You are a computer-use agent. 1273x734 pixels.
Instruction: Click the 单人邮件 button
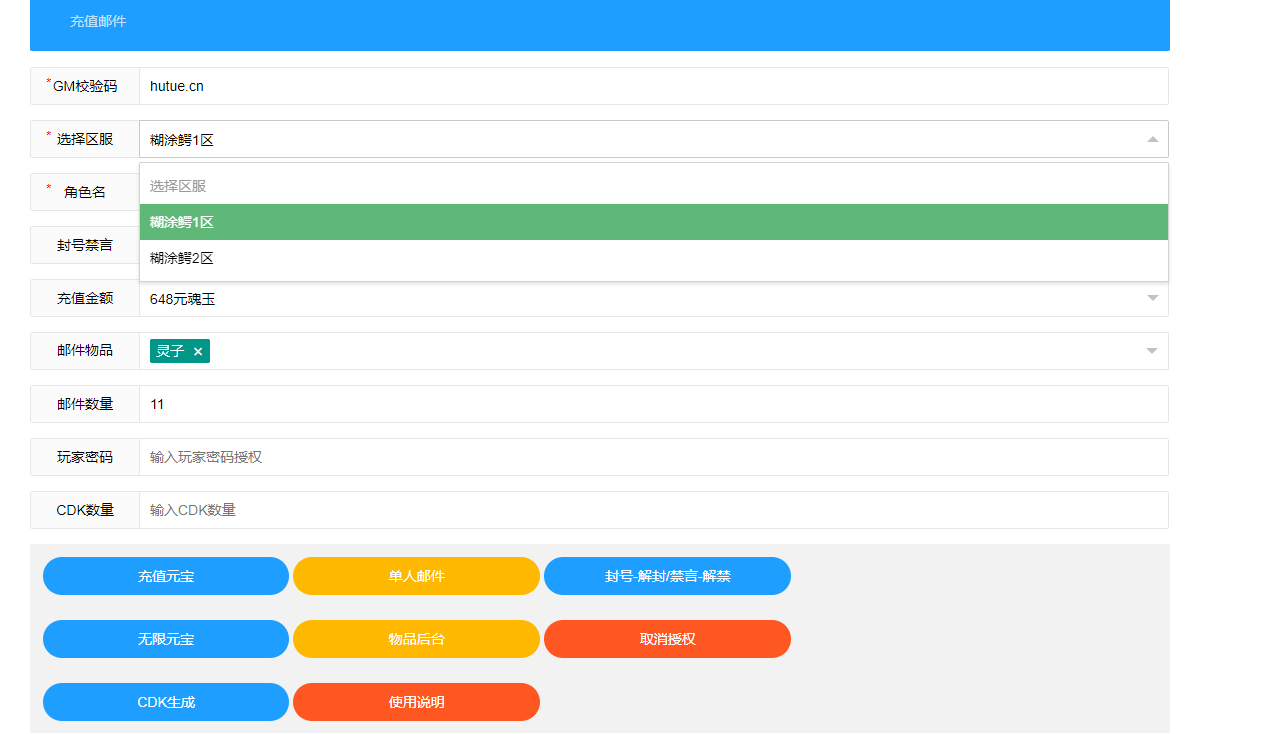(416, 576)
